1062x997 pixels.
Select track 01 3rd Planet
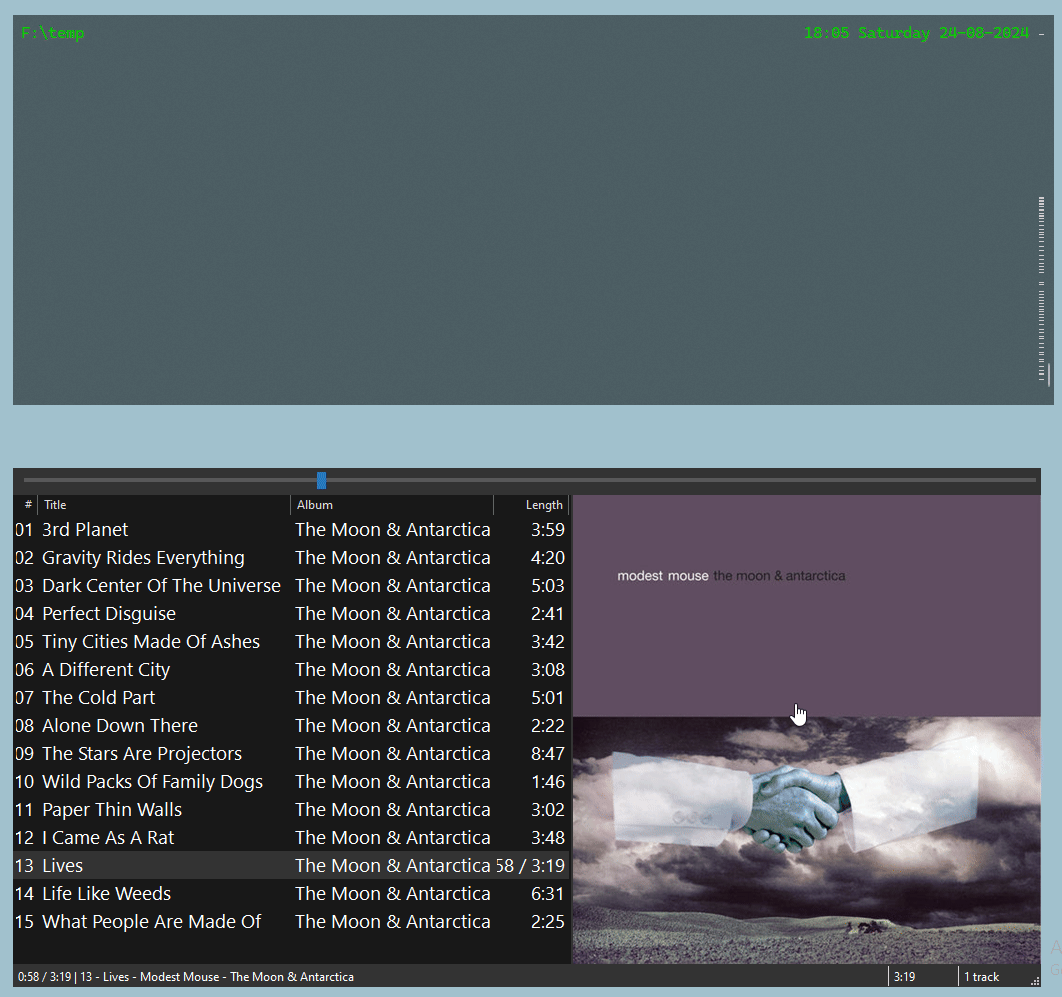click(291, 530)
